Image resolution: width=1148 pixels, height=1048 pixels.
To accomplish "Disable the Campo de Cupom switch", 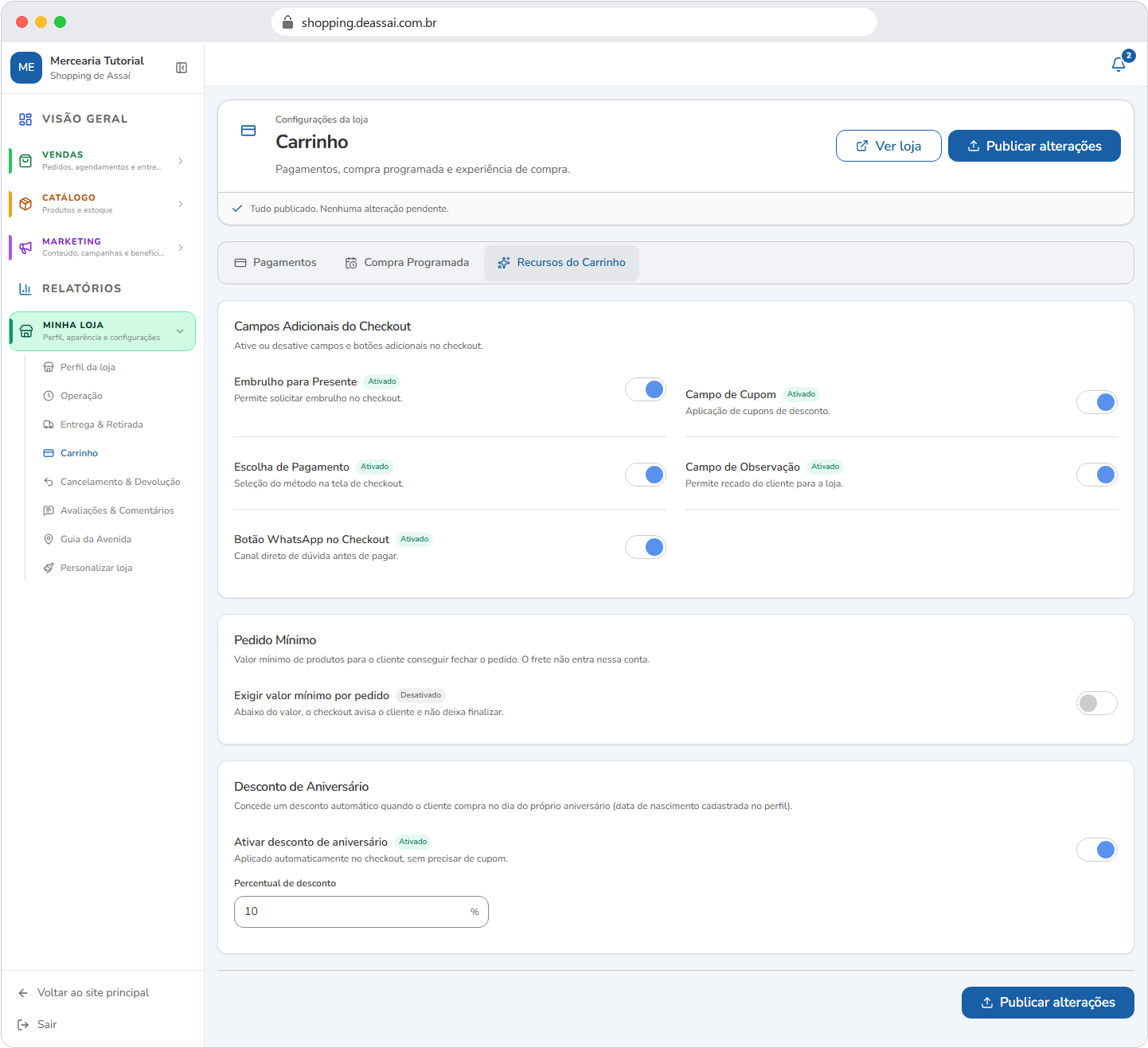I will click(1097, 402).
